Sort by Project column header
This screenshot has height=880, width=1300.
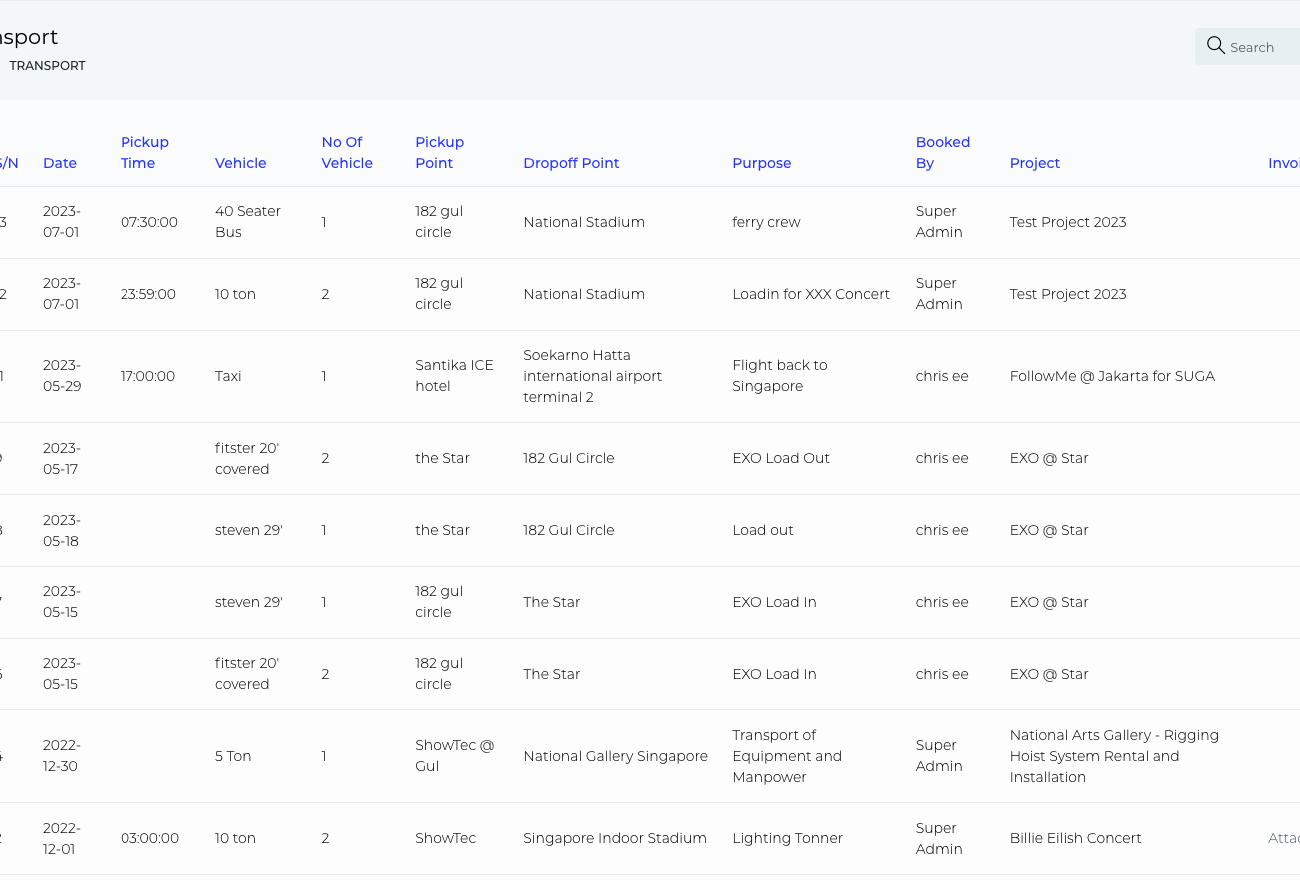[1035, 163]
